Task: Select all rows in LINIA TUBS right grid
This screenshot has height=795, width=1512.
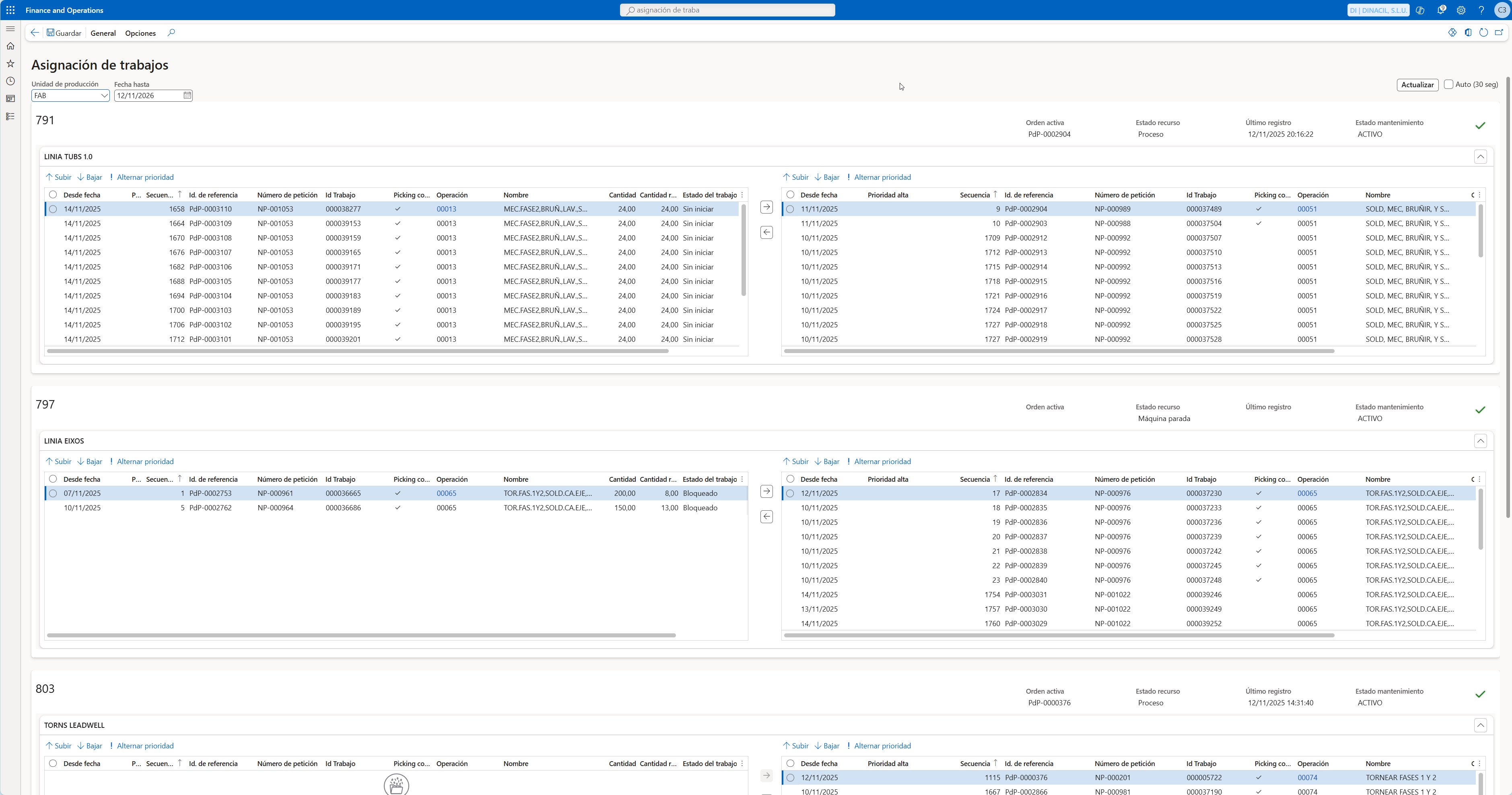Action: coord(791,195)
